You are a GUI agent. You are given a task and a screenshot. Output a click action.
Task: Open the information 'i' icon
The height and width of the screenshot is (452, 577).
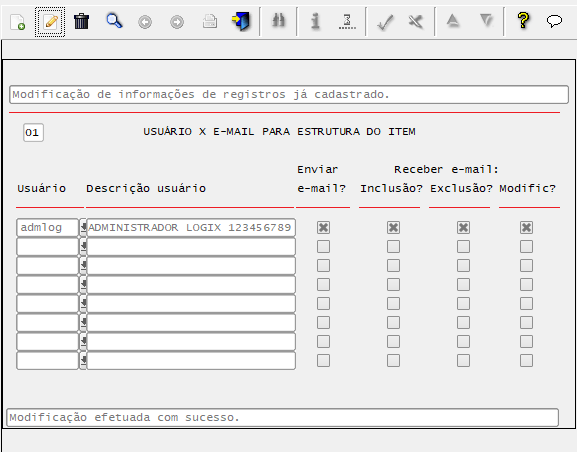(x=315, y=21)
